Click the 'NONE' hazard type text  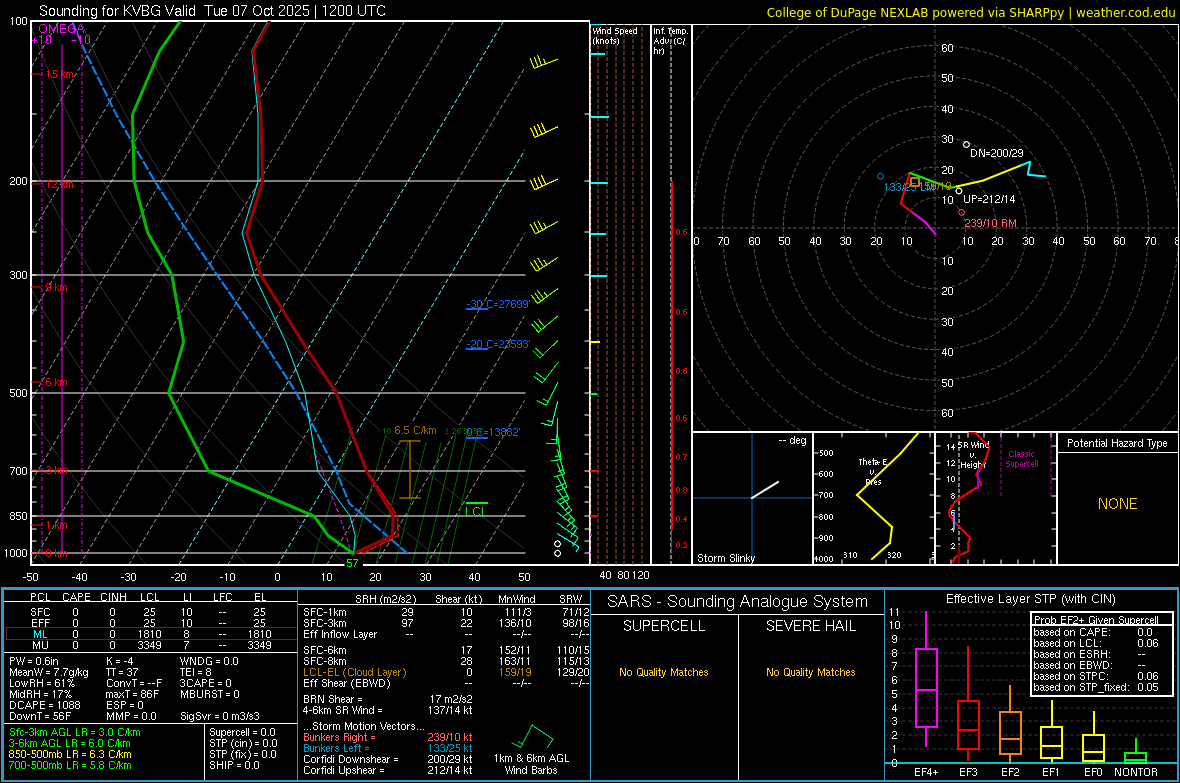click(1117, 504)
